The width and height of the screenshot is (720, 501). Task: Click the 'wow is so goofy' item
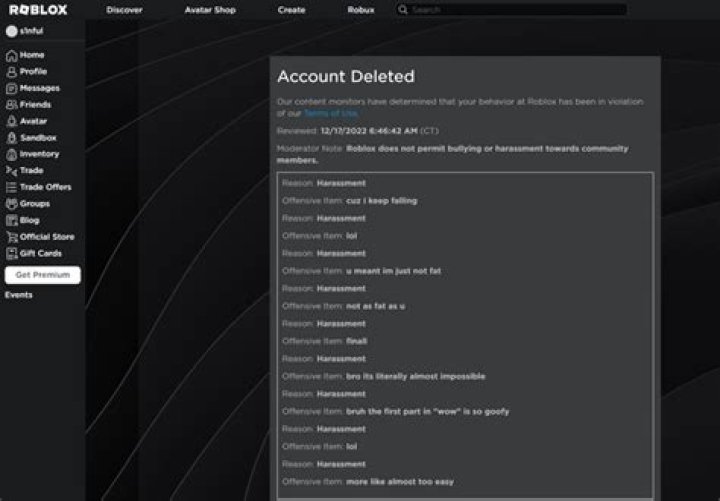click(428, 411)
